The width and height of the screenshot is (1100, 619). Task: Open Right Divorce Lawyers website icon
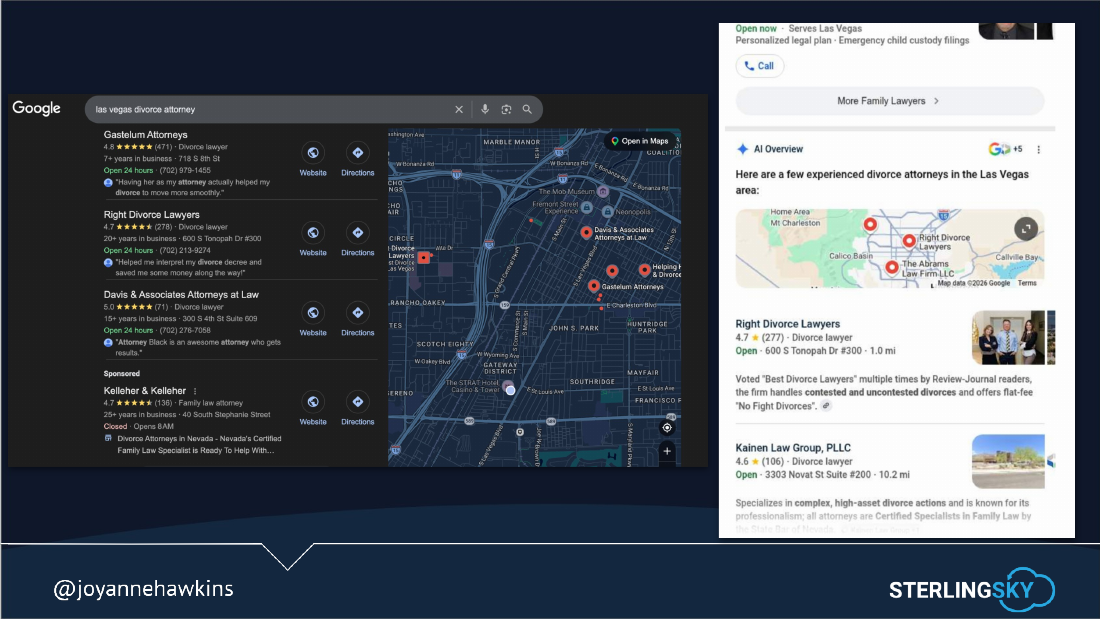pos(313,232)
